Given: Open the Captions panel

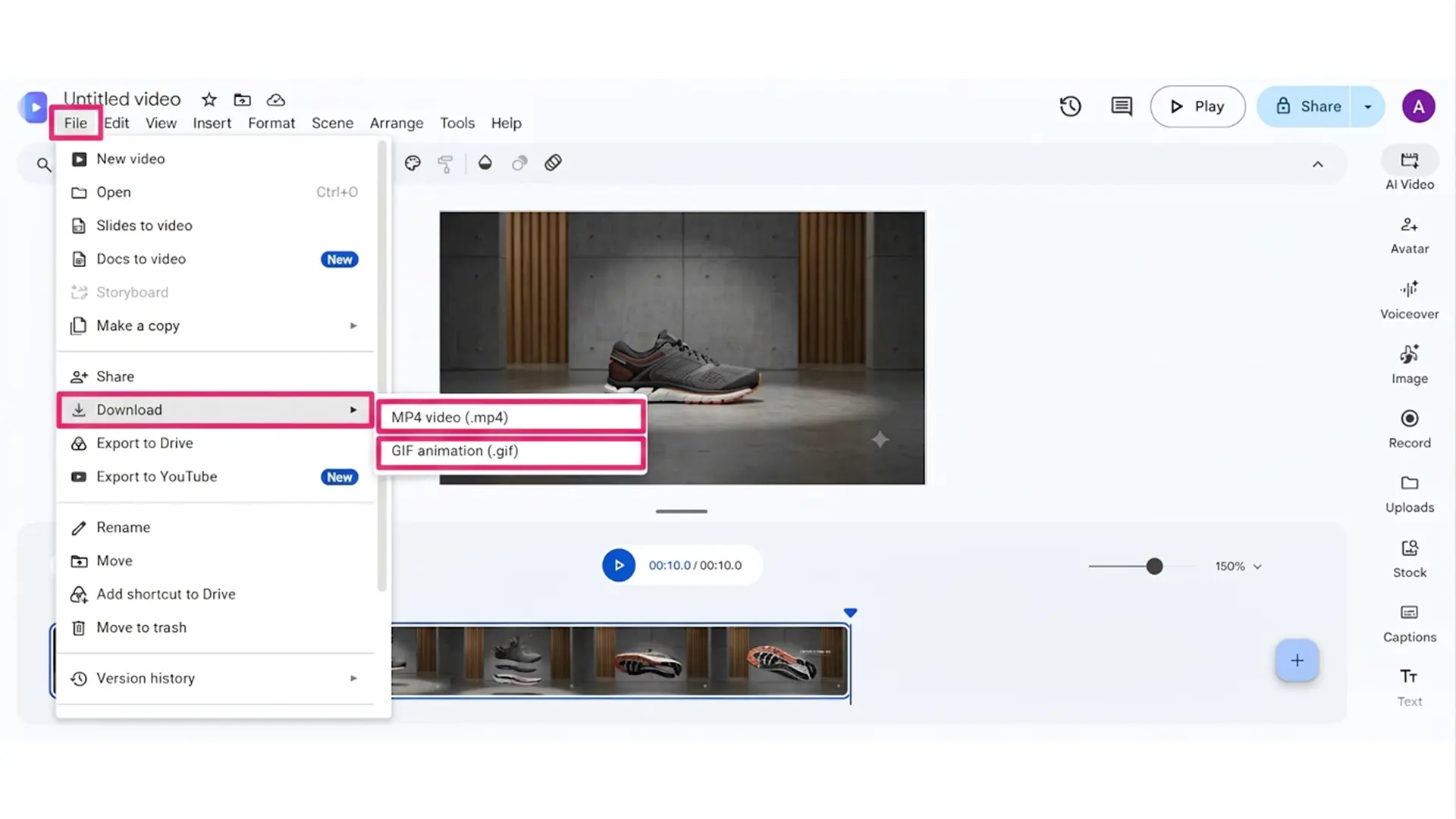Looking at the screenshot, I should coord(1410,623).
